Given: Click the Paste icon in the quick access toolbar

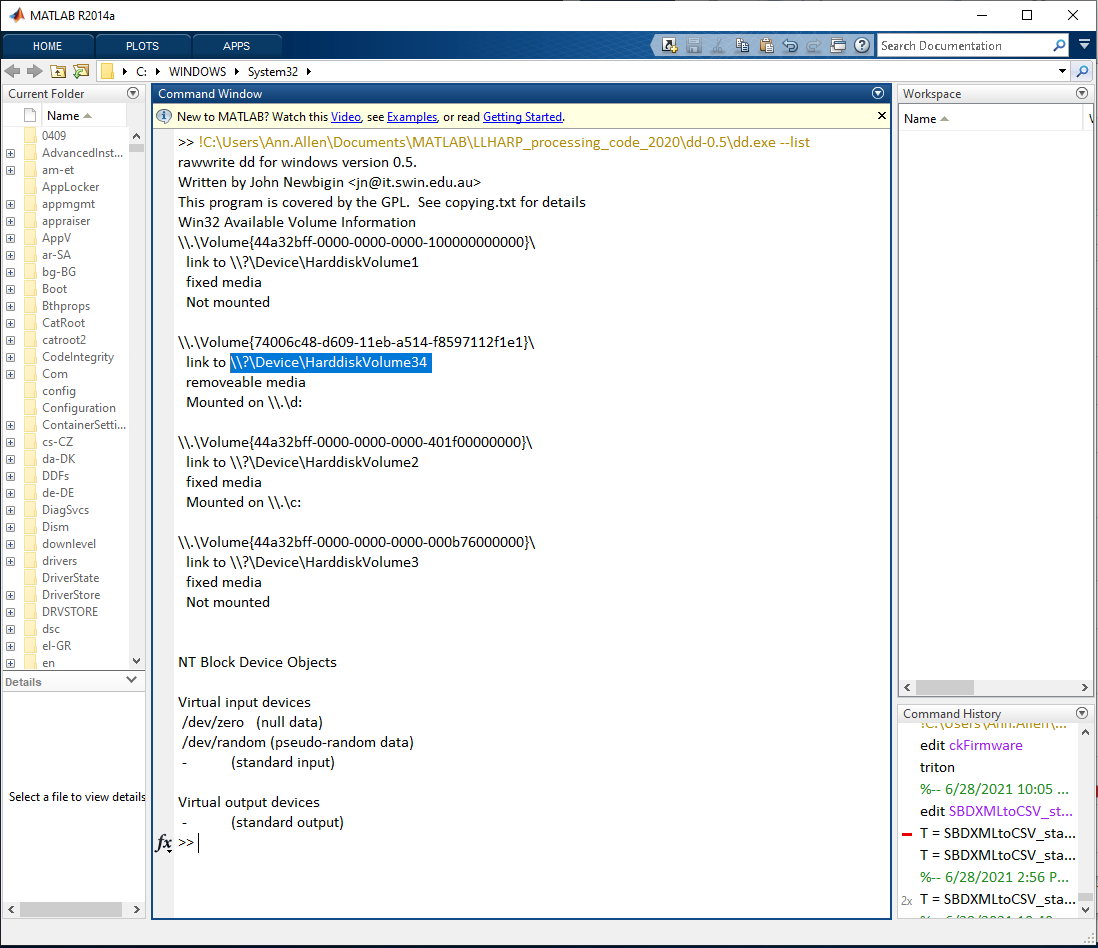Looking at the screenshot, I should tap(766, 46).
